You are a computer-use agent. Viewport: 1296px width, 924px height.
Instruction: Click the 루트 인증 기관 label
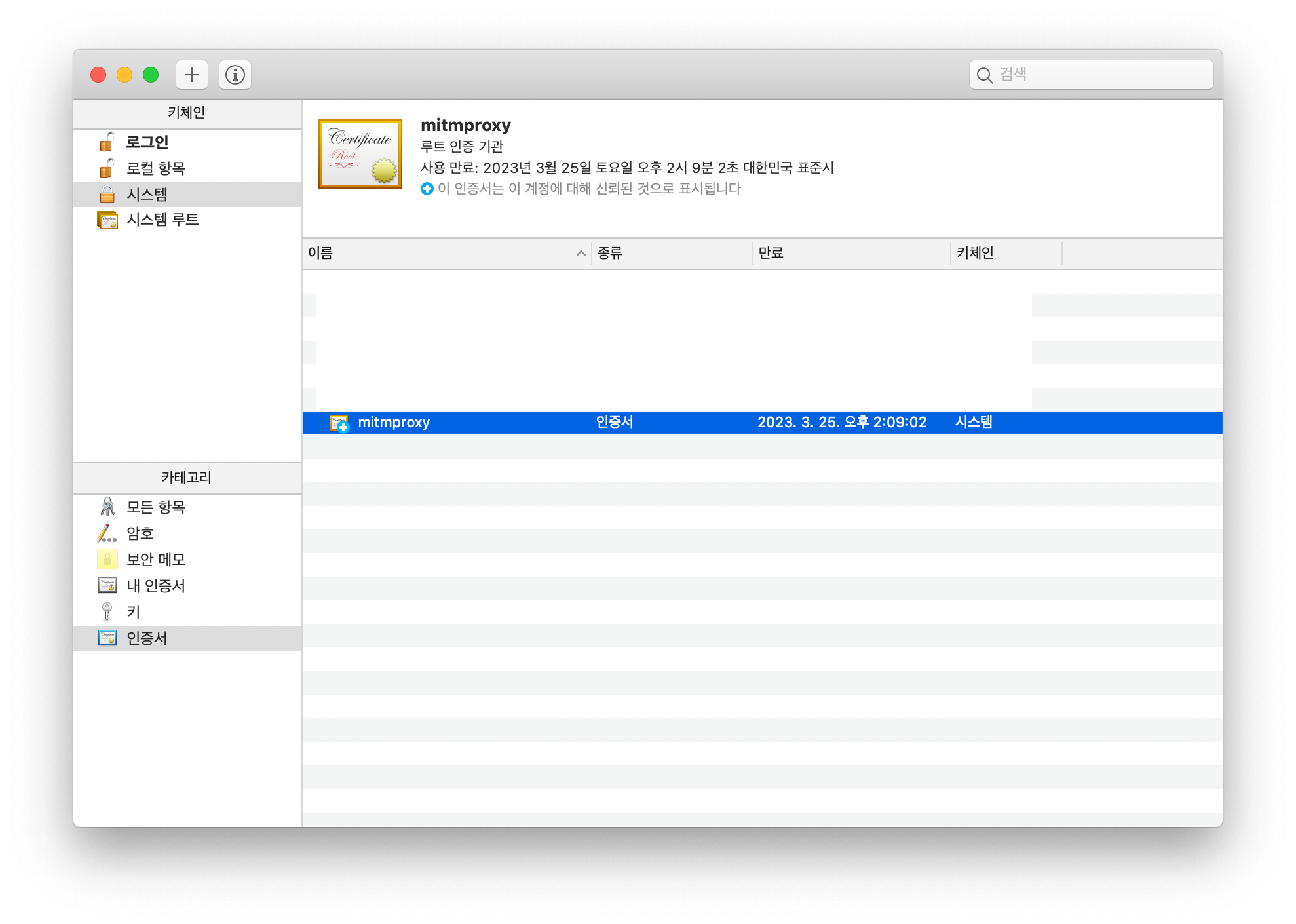point(462,147)
